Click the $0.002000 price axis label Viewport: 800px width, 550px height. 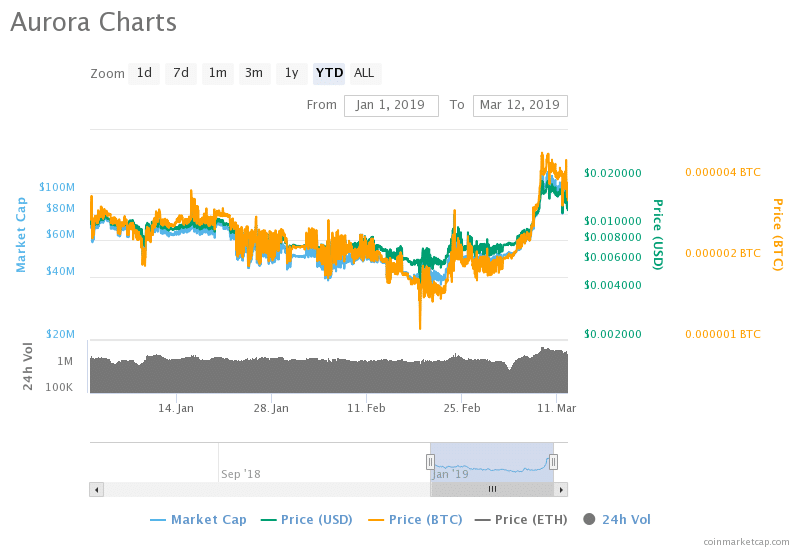point(613,334)
